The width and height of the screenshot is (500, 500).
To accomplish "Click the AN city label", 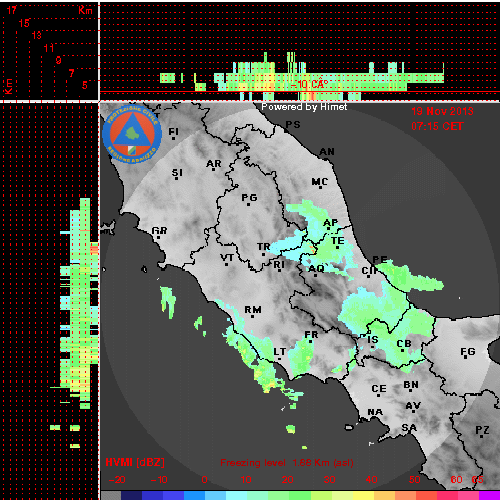I will pos(327,152).
